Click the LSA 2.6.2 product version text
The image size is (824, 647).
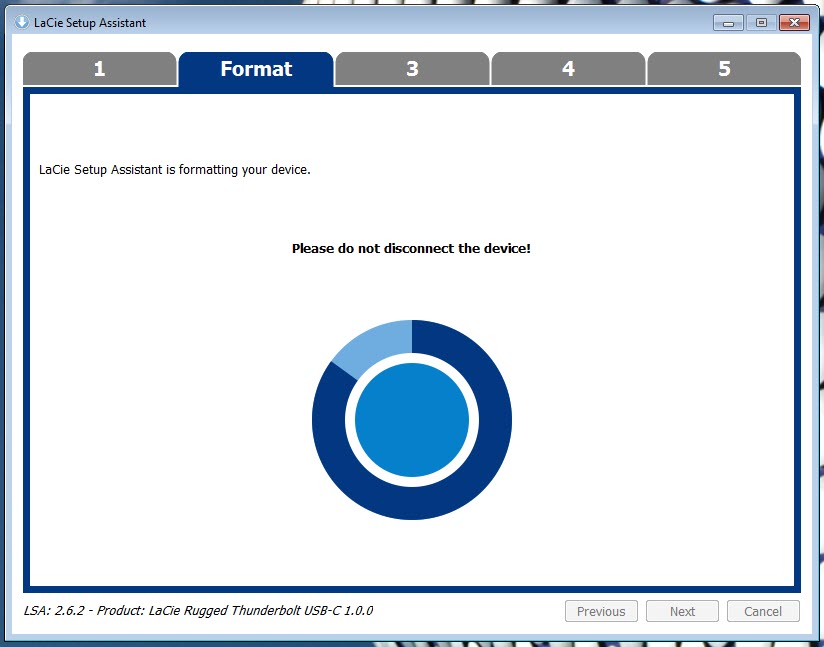click(198, 611)
